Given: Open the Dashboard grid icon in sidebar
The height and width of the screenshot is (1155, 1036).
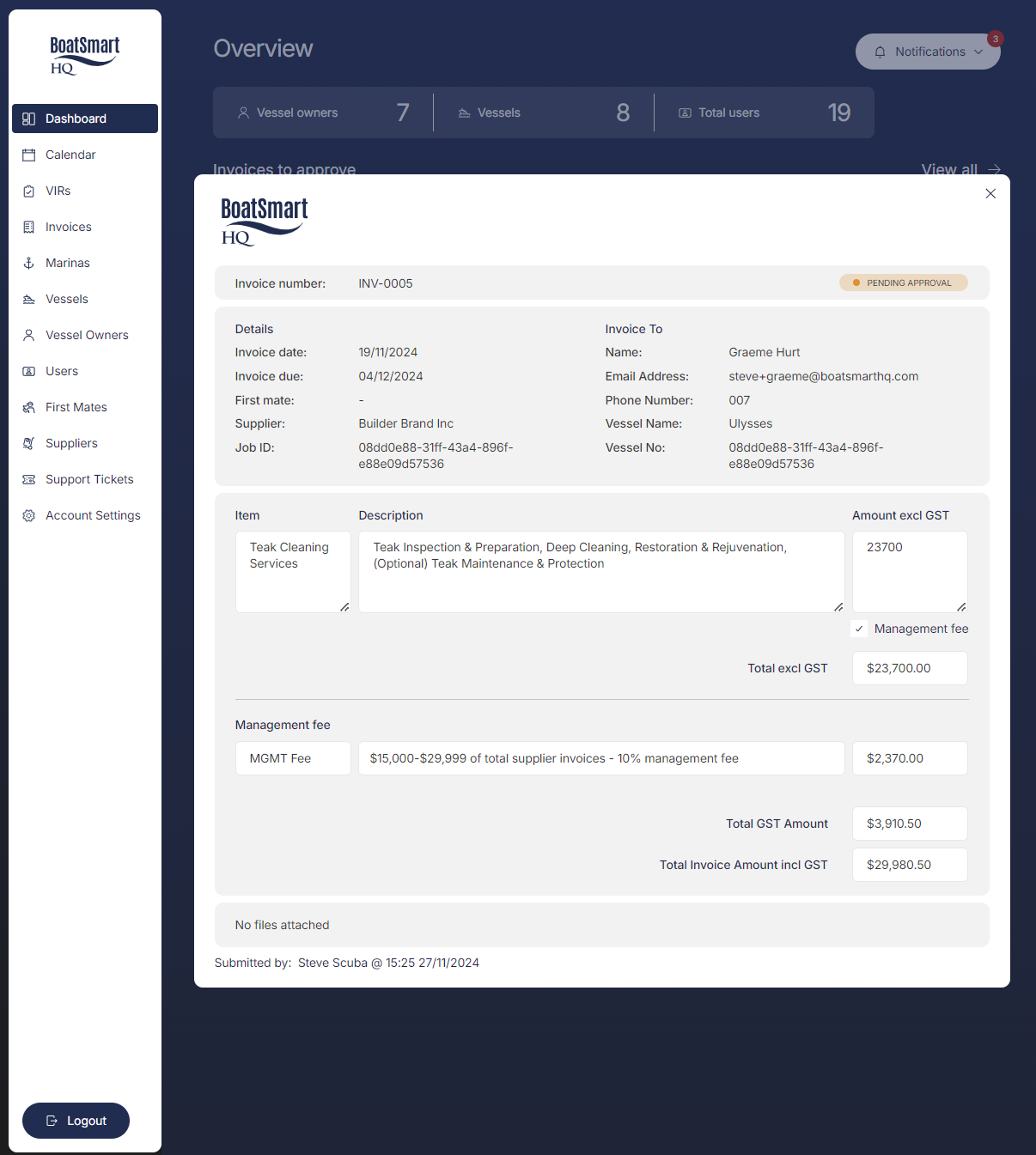Looking at the screenshot, I should [x=28, y=119].
